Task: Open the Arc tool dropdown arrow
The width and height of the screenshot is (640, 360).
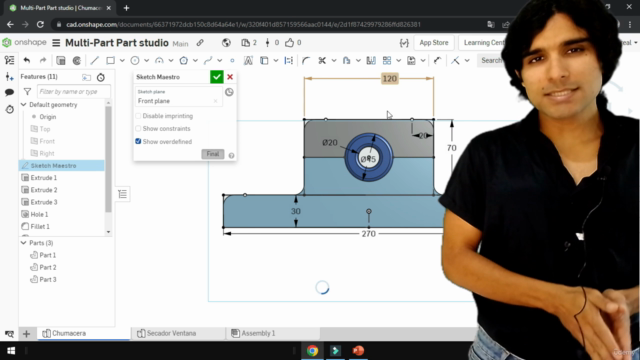Action: point(171,60)
